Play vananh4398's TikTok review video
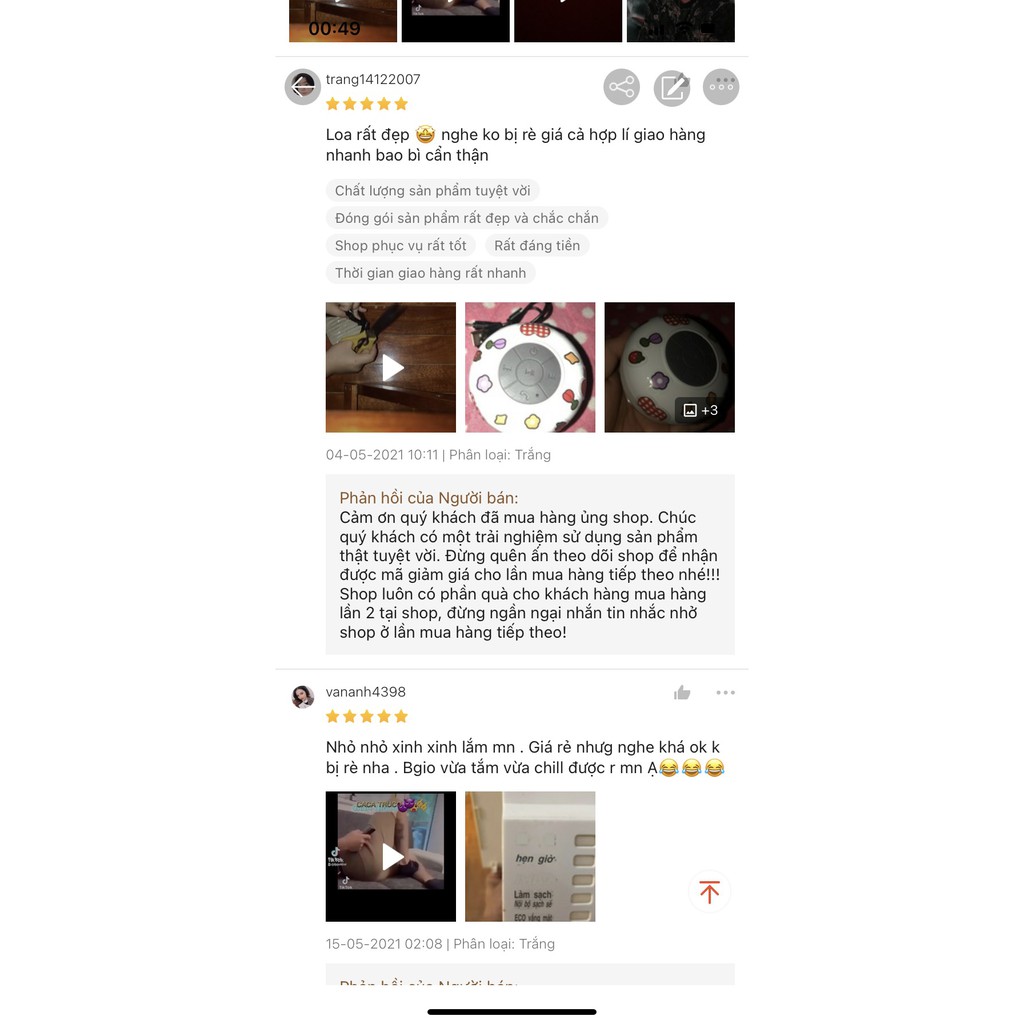Image resolution: width=1024 pixels, height=1024 pixels. [x=391, y=856]
